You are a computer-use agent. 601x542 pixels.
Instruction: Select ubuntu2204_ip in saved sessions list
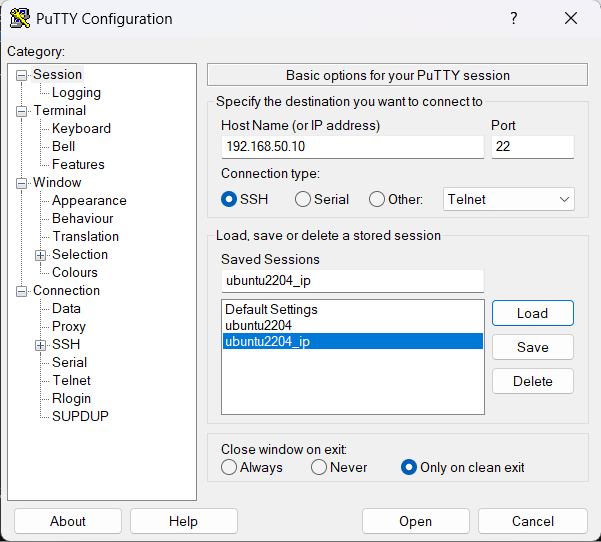[x=353, y=341]
